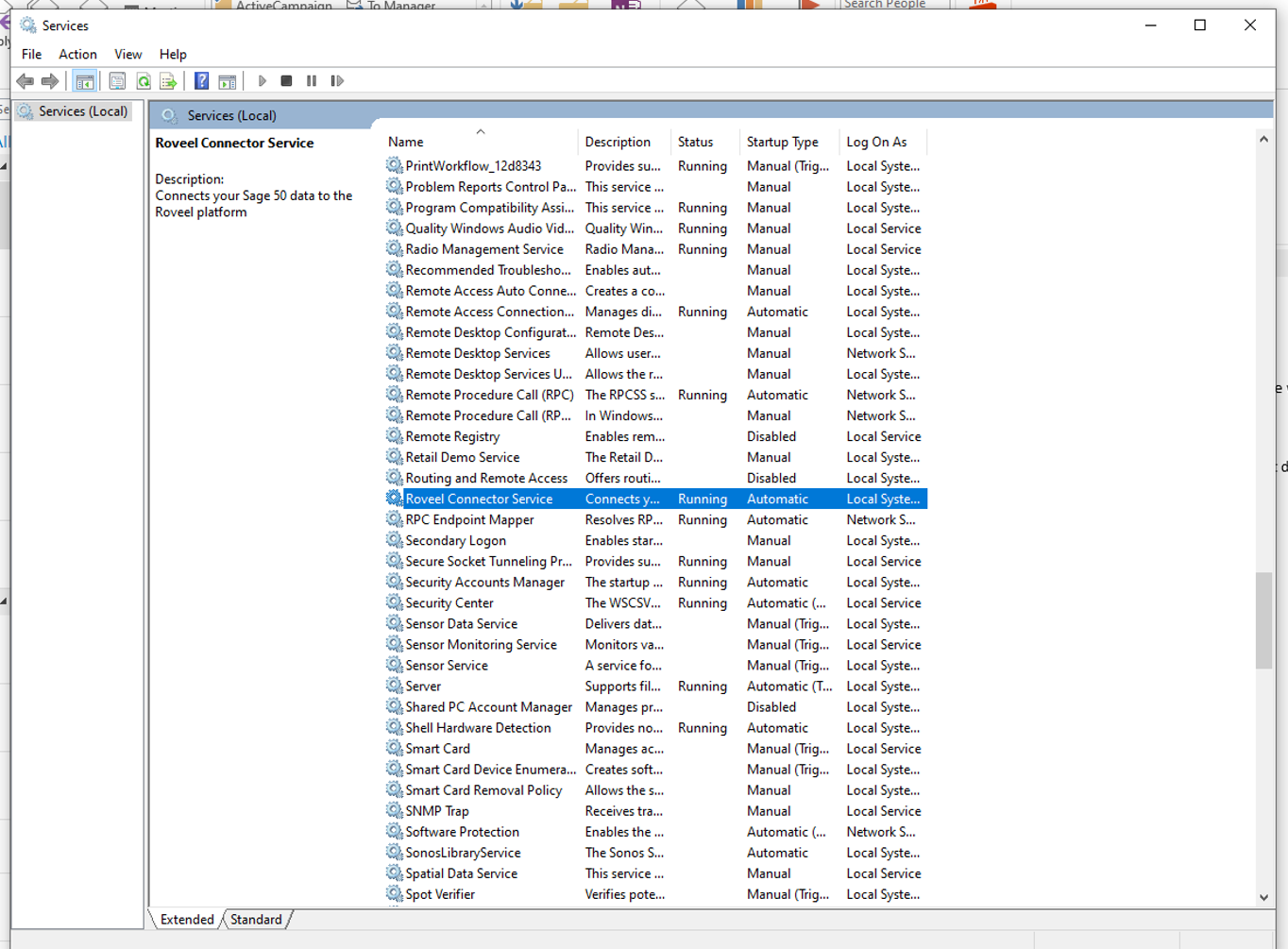Viewport: 1288px width, 949px height.
Task: Select Sensor Monitoring Service row
Action: tap(656, 644)
